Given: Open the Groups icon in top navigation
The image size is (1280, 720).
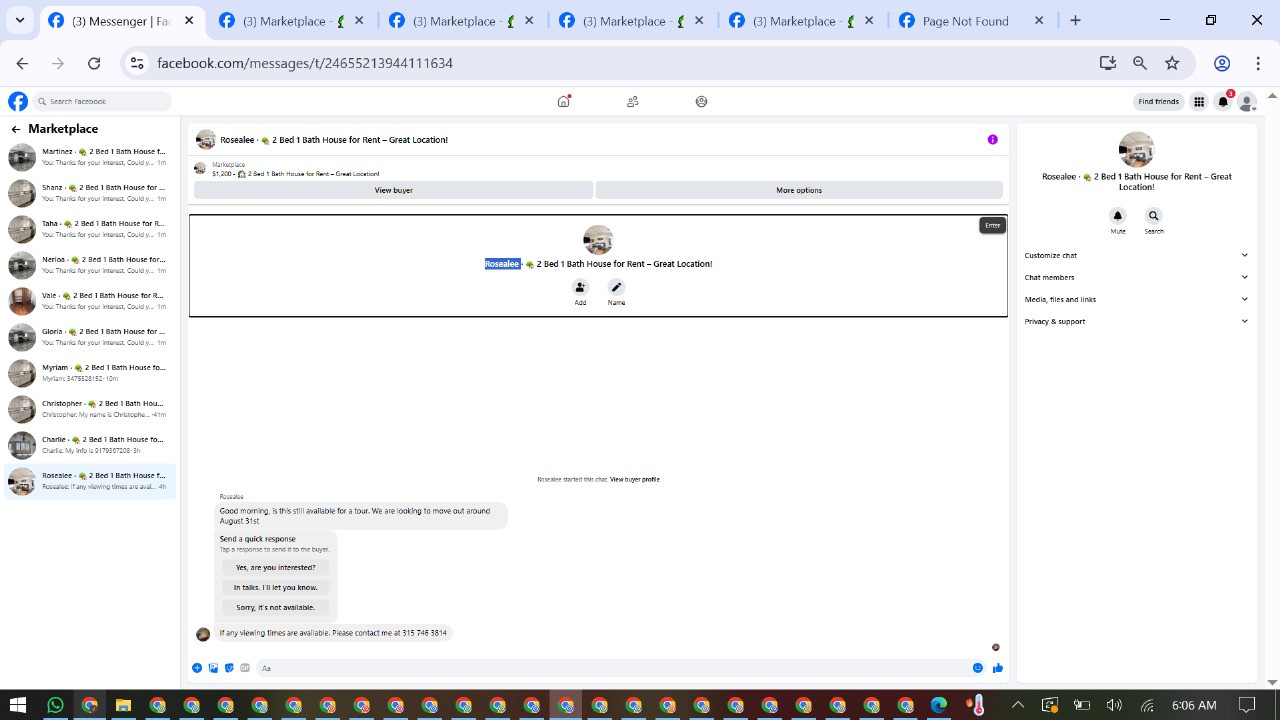Looking at the screenshot, I should pyautogui.click(x=701, y=101).
